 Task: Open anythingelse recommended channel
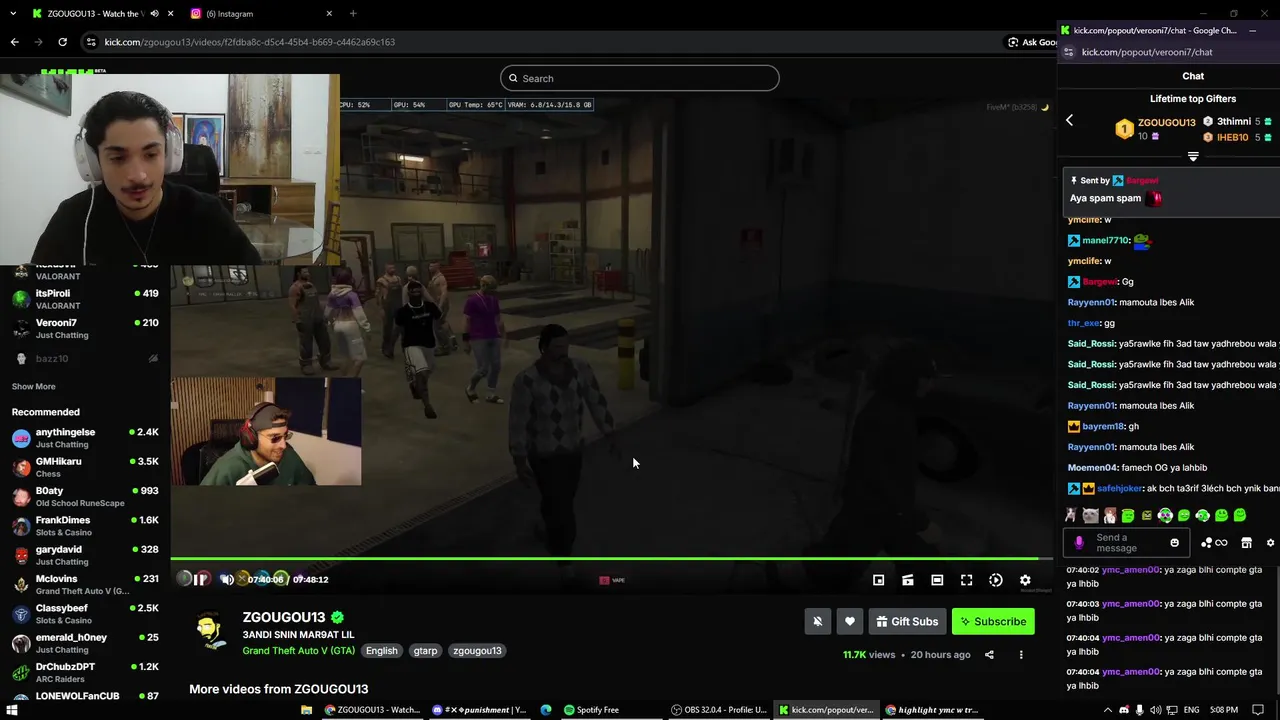[85, 438]
